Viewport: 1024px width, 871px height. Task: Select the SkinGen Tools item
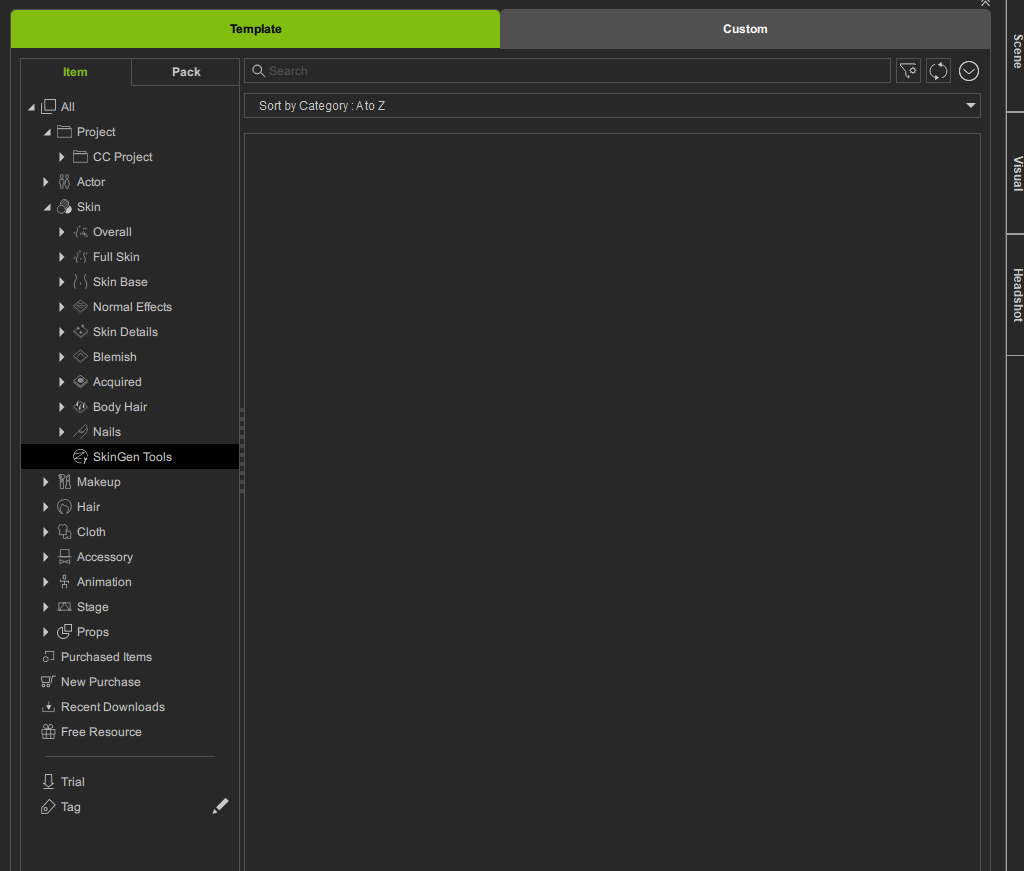tap(132, 457)
